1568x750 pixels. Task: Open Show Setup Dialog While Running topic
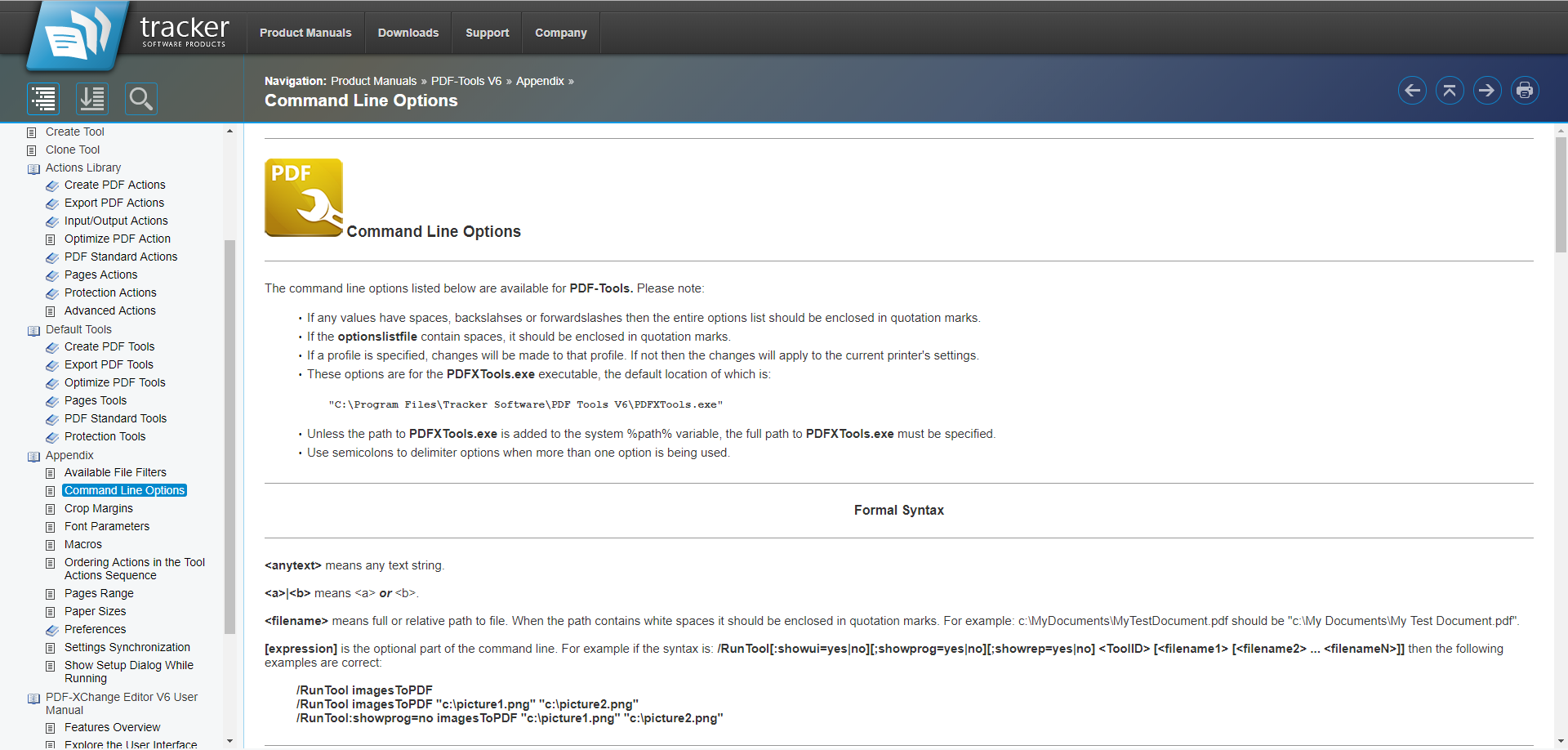[129, 672]
